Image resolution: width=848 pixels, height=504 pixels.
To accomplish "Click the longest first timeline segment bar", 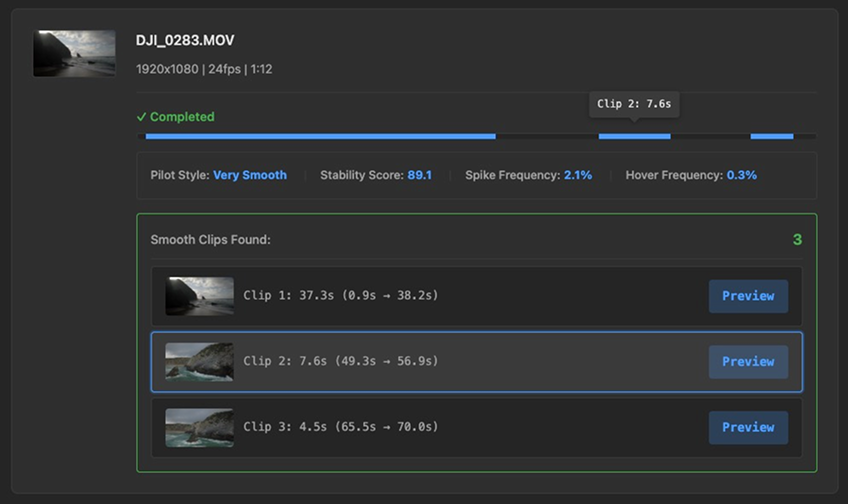I will [320, 136].
